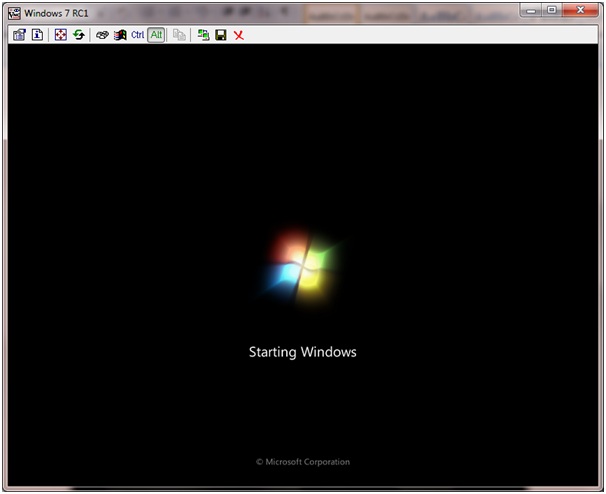Toggle the pressed Alt key button
606x494 pixels.
tap(156, 35)
